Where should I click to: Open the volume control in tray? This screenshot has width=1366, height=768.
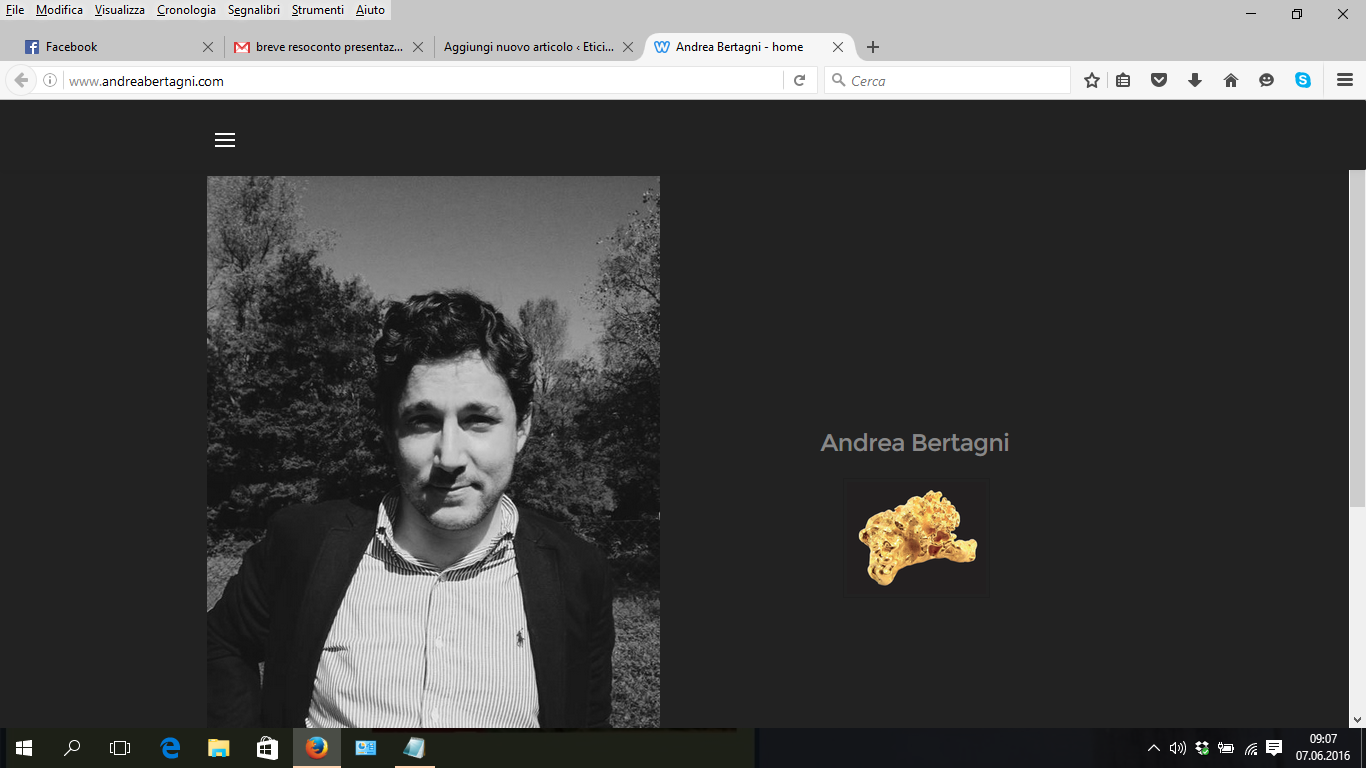[x=1178, y=748]
